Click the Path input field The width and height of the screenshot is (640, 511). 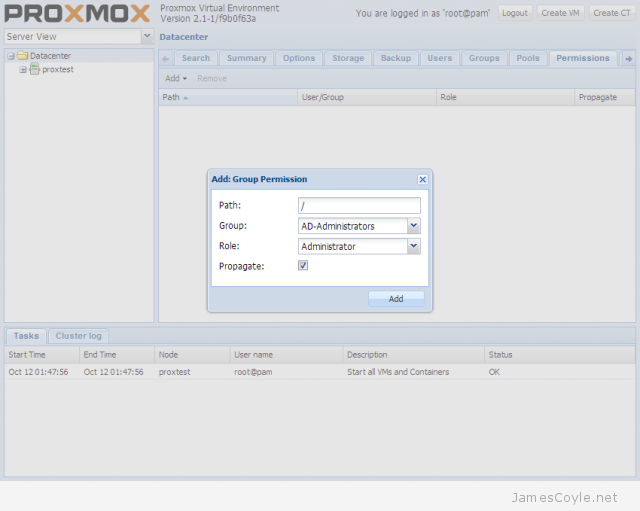click(x=359, y=206)
